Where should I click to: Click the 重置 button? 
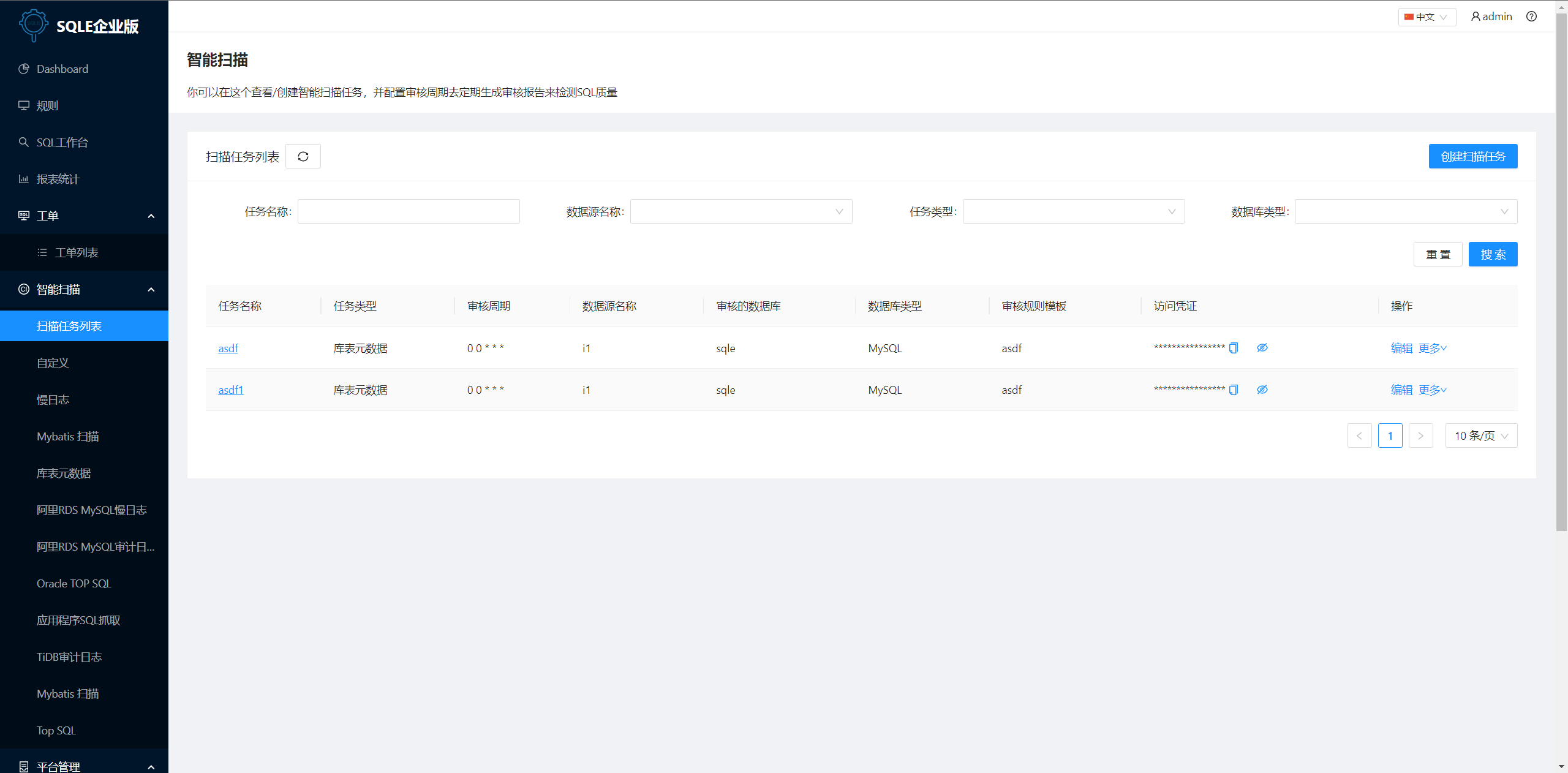[1438, 254]
